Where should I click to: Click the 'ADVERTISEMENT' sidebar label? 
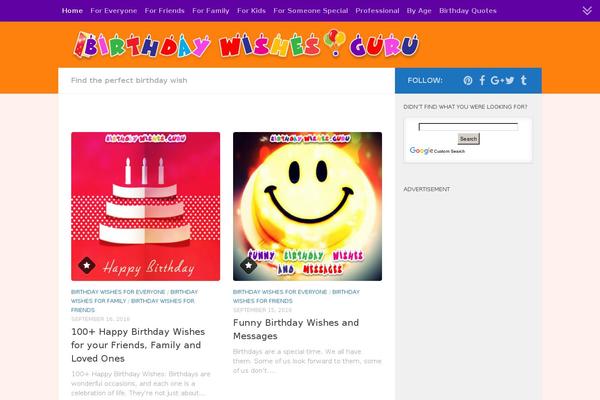point(427,189)
